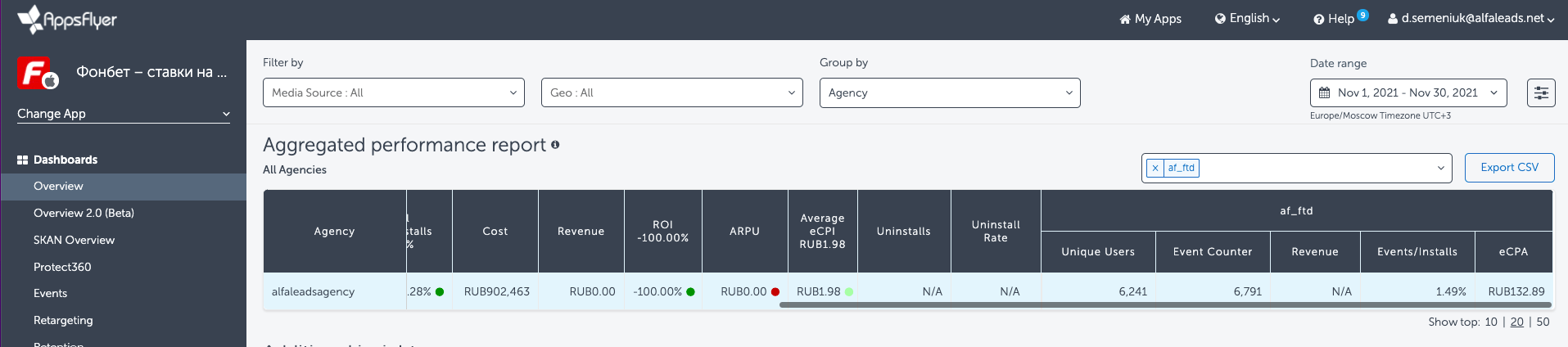This screenshot has height=347, width=1568.
Task: Sort by Cost column header
Action: click(495, 232)
